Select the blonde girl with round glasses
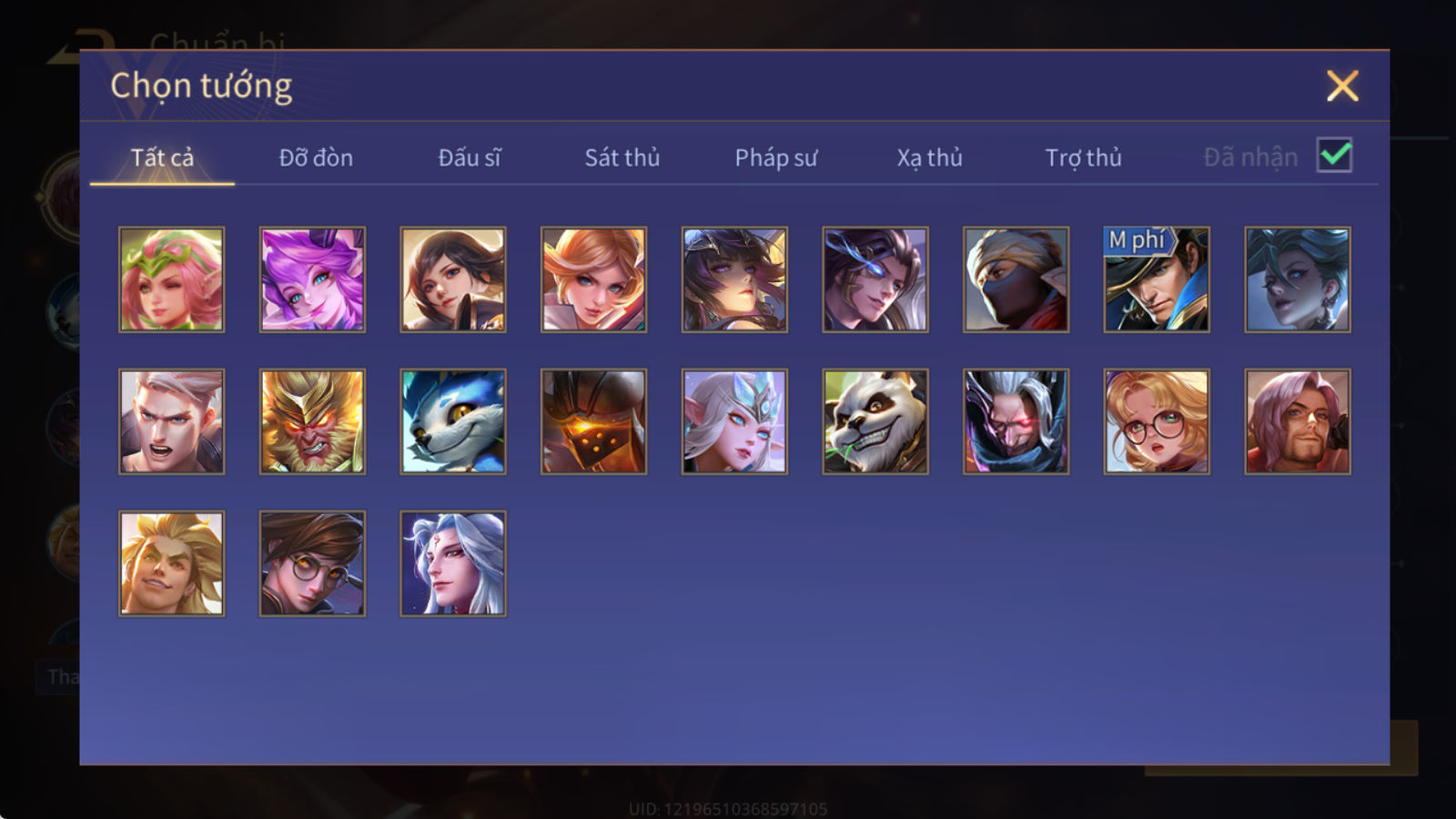1456x819 pixels. coord(1157,421)
